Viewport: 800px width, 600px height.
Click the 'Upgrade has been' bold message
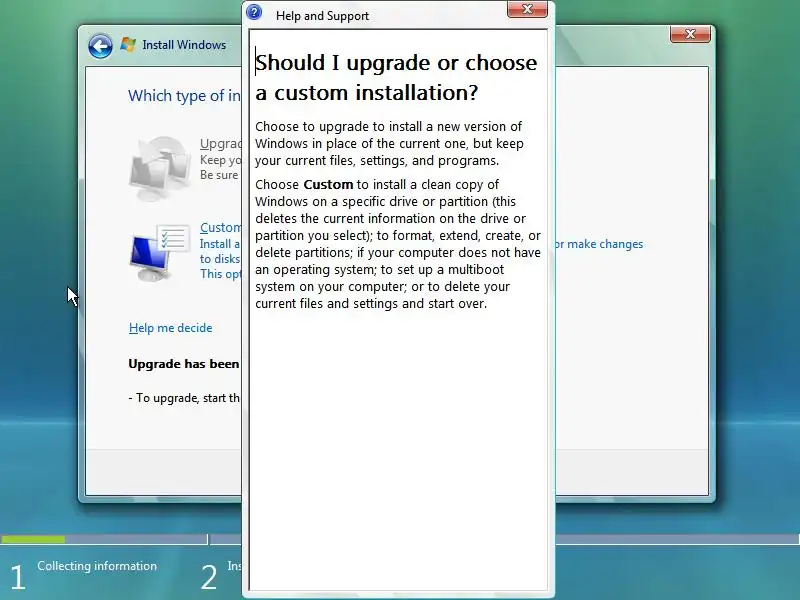184,364
